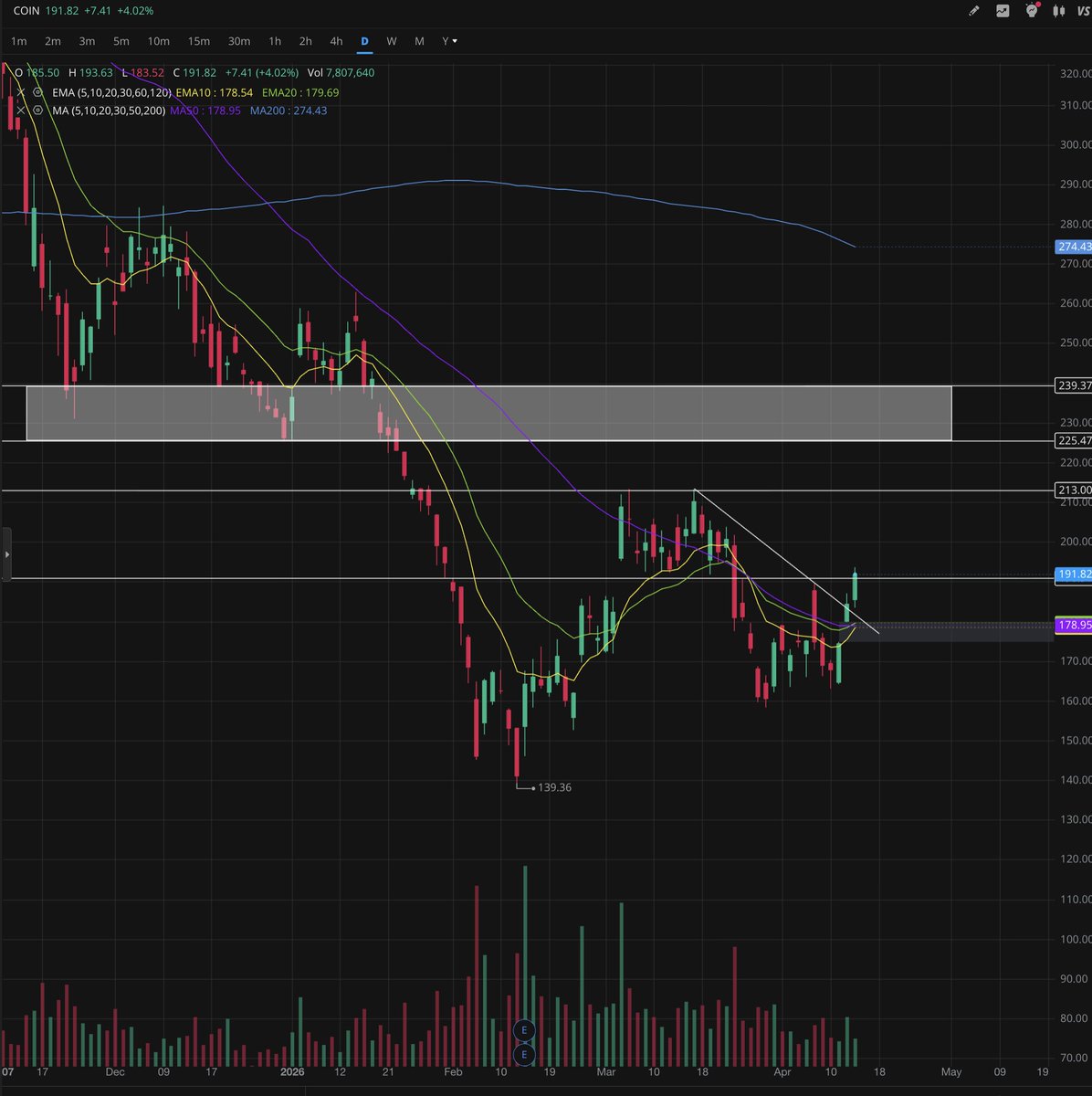
Task: Select the 225.47 horizontal line label
Action: [1074, 440]
